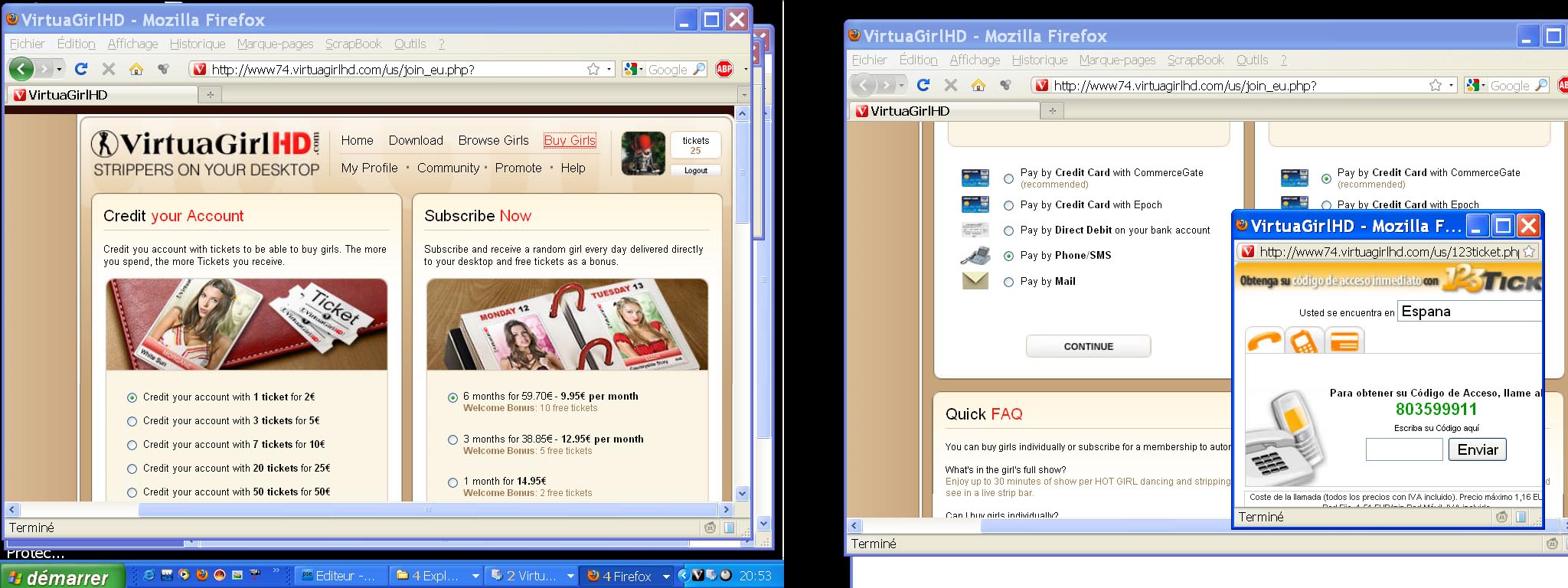
Task: Click Stop icon in right Firefox window
Action: click(951, 85)
